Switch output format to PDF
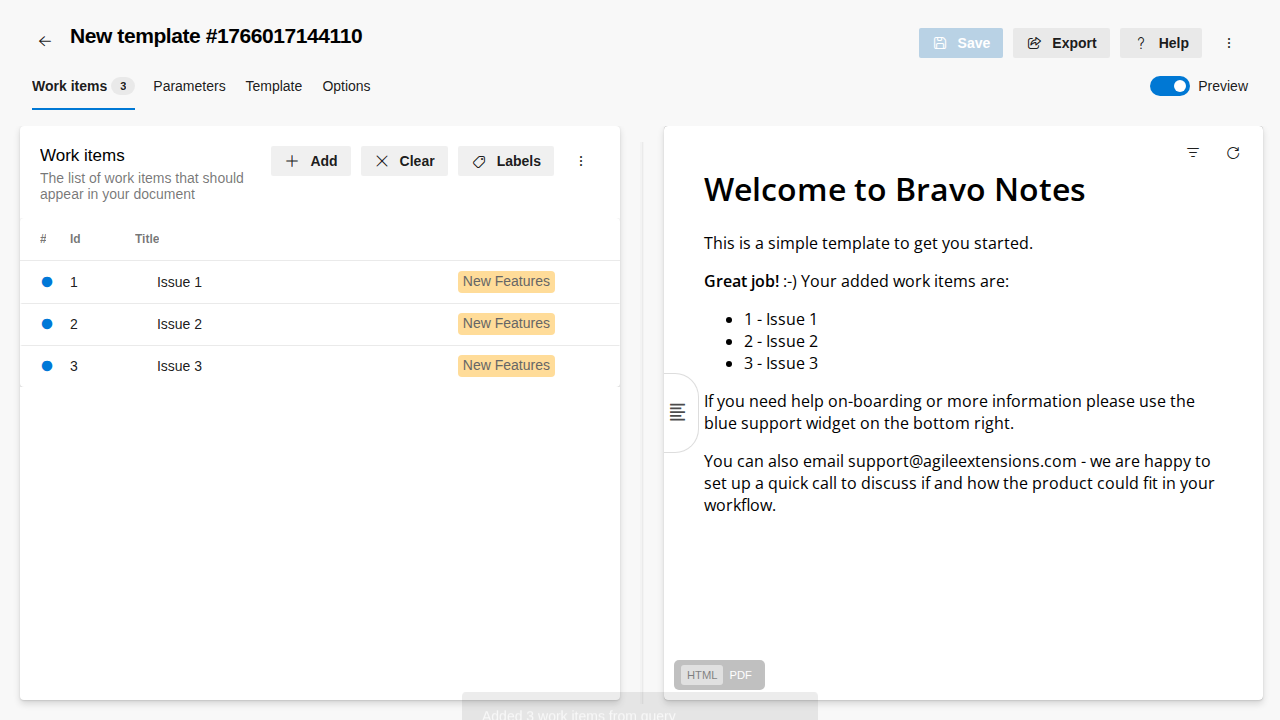 [x=740, y=675]
